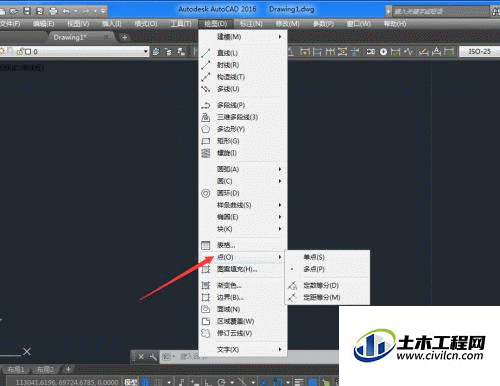This screenshot has width=500, height=386.
Task: Toggle snap mode in status bar
Action: pos(159,382)
